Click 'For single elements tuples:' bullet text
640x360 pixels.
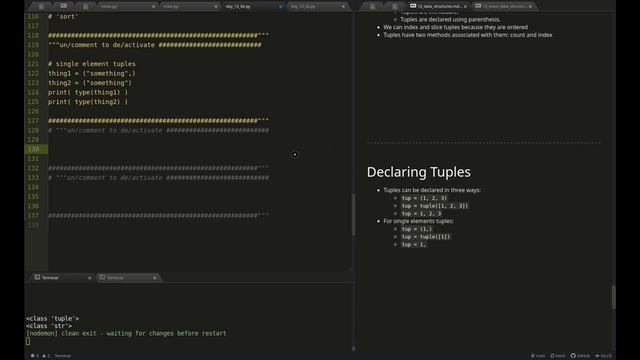pos(418,221)
